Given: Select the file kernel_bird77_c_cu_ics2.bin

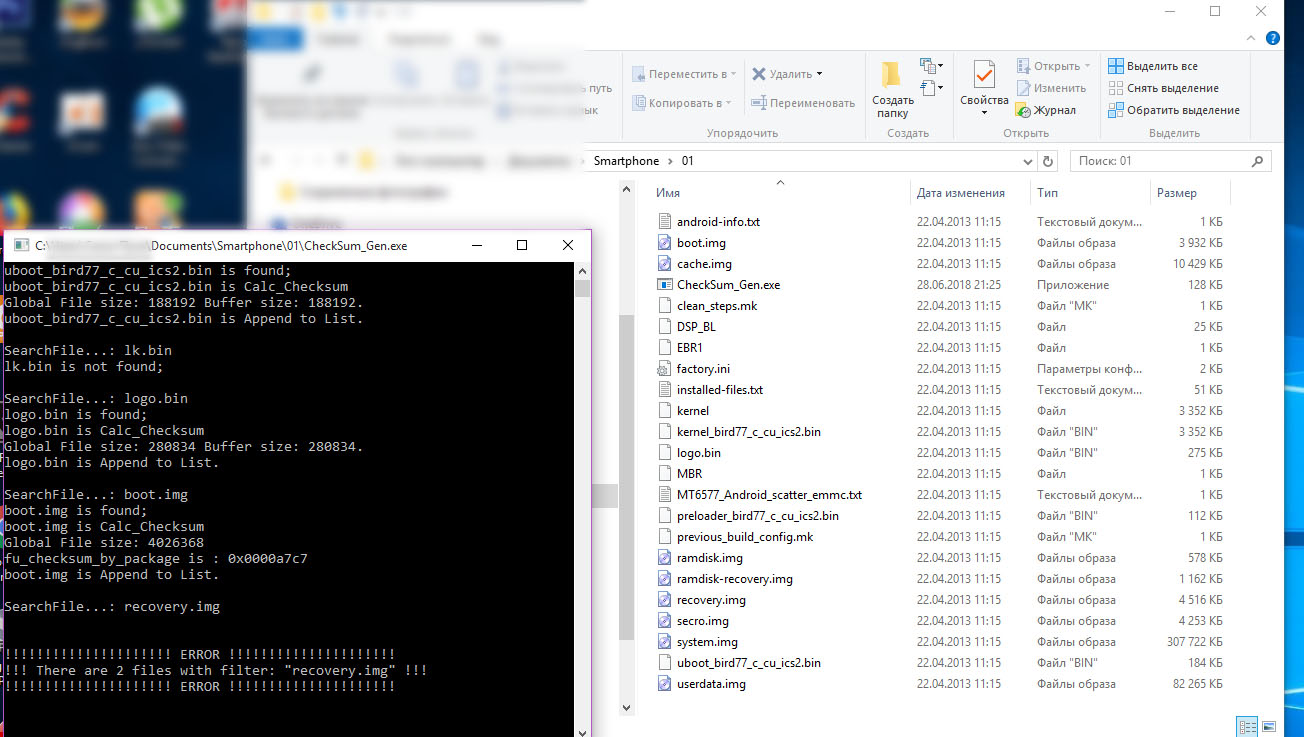Looking at the screenshot, I should [x=749, y=432].
